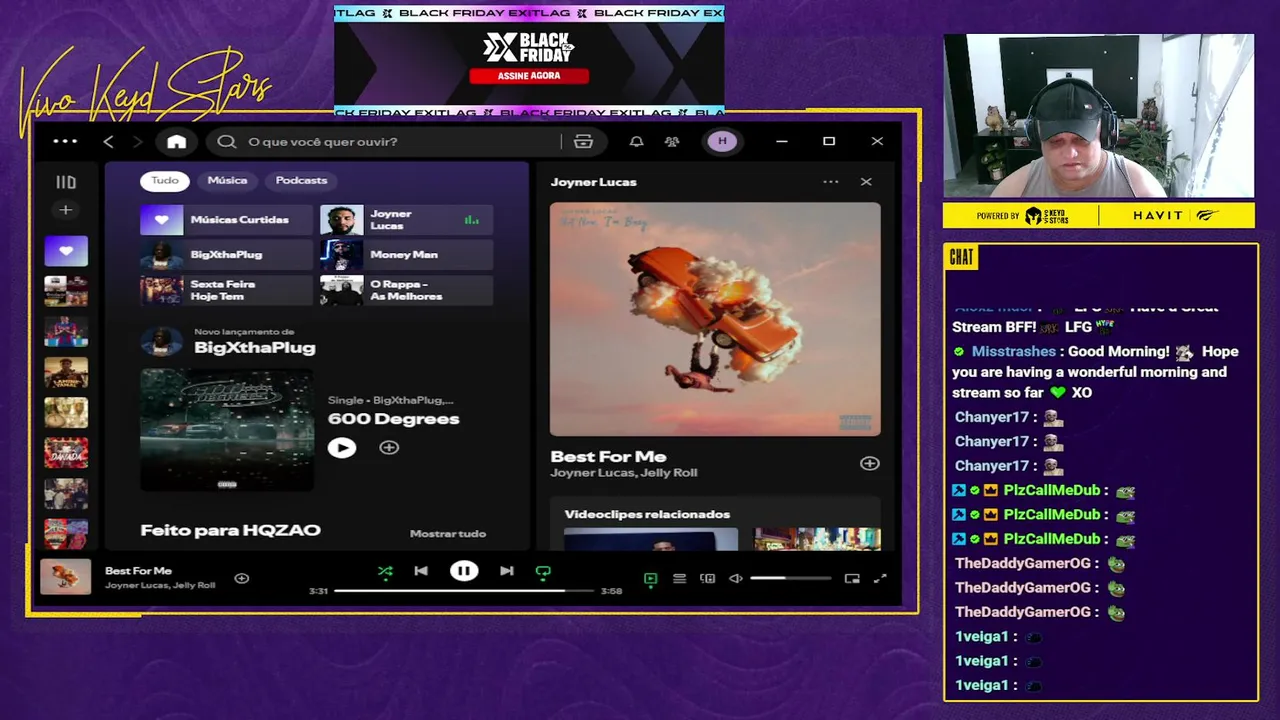Viewport: 1280px width, 720px height.
Task: Open the '600 Degrees' cover art
Action: tap(227, 430)
